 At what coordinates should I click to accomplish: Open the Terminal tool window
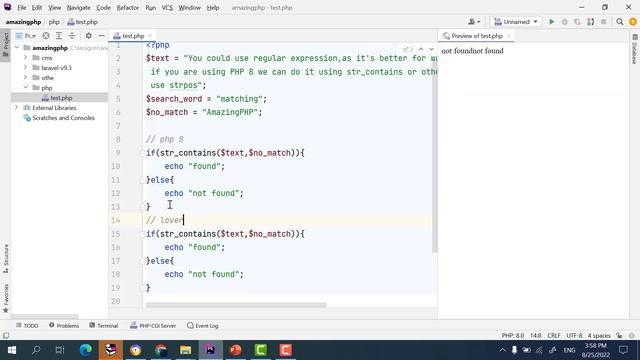click(x=104, y=326)
